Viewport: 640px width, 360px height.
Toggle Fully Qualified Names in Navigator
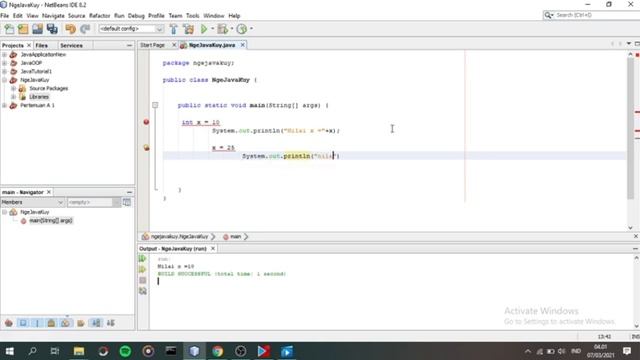pos(81,323)
